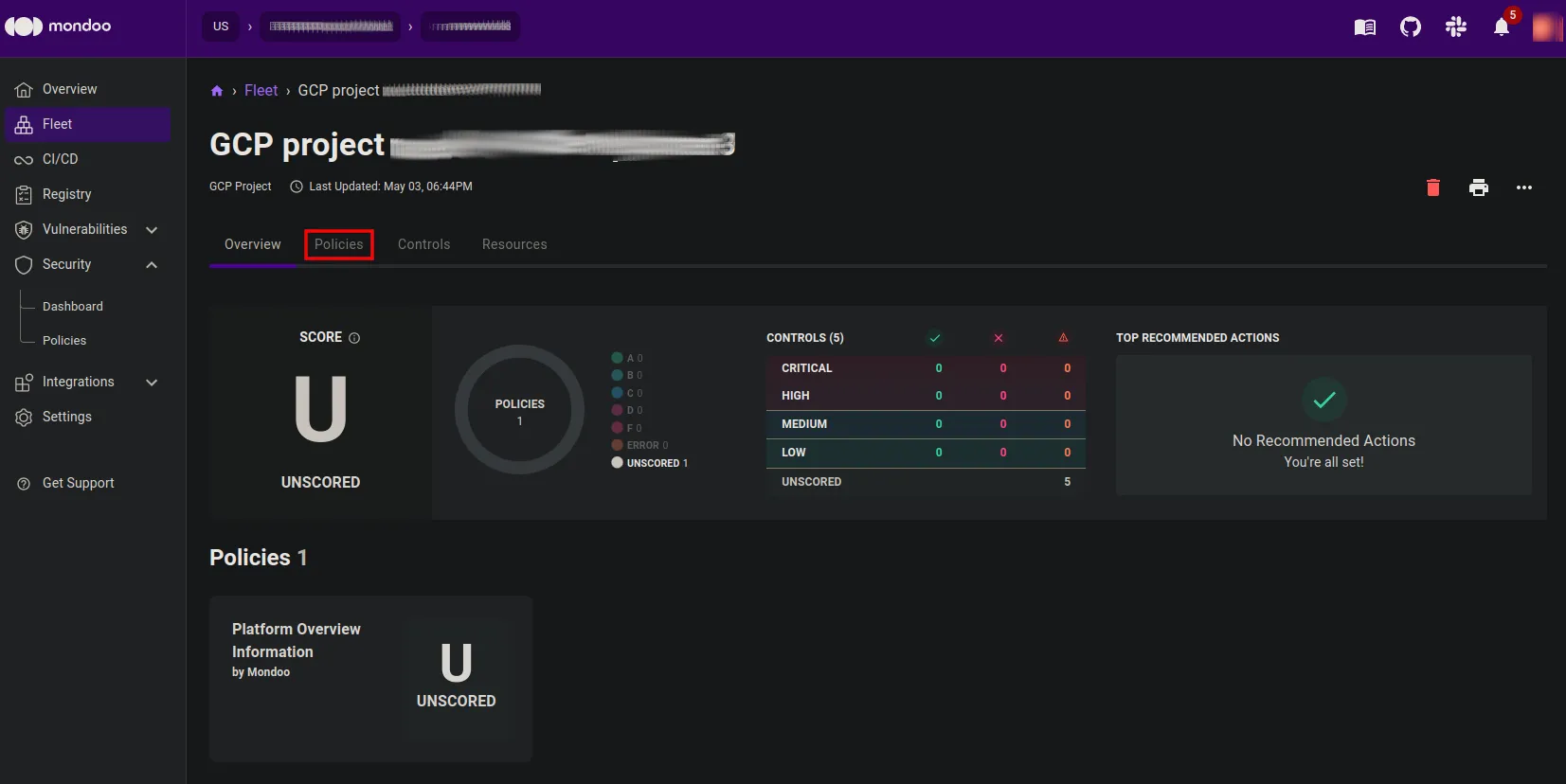The width and height of the screenshot is (1566, 784).
Task: Open the space breadcrumb selector in header
Action: pyautogui.click(x=471, y=27)
